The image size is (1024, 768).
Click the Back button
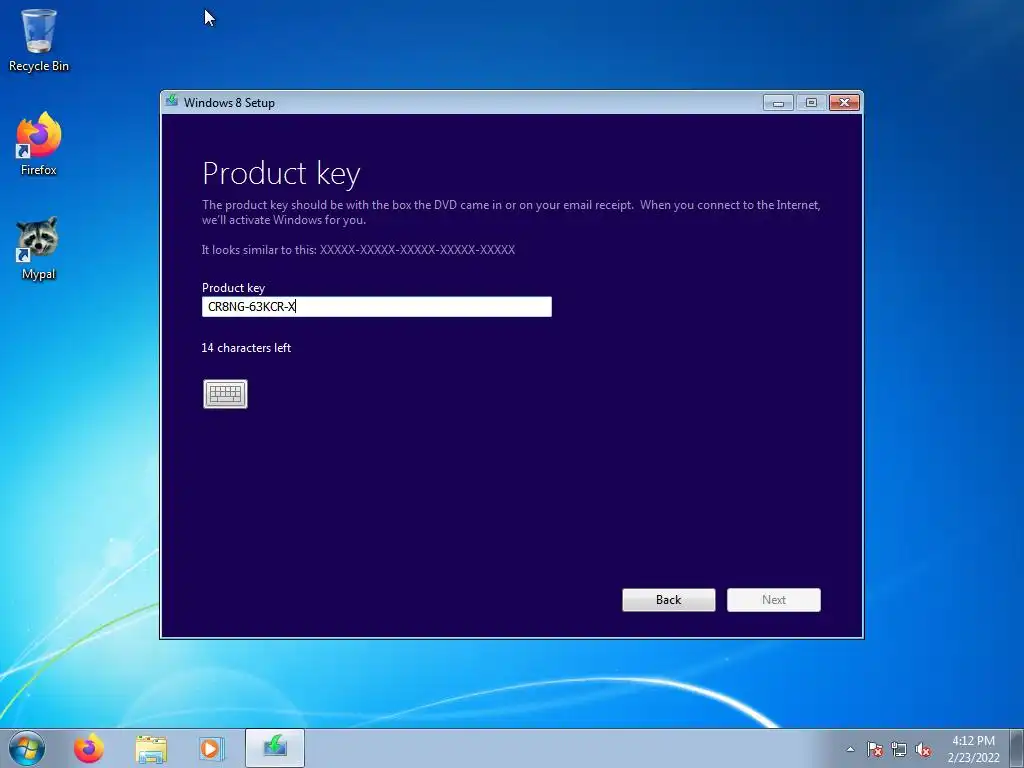pos(669,600)
